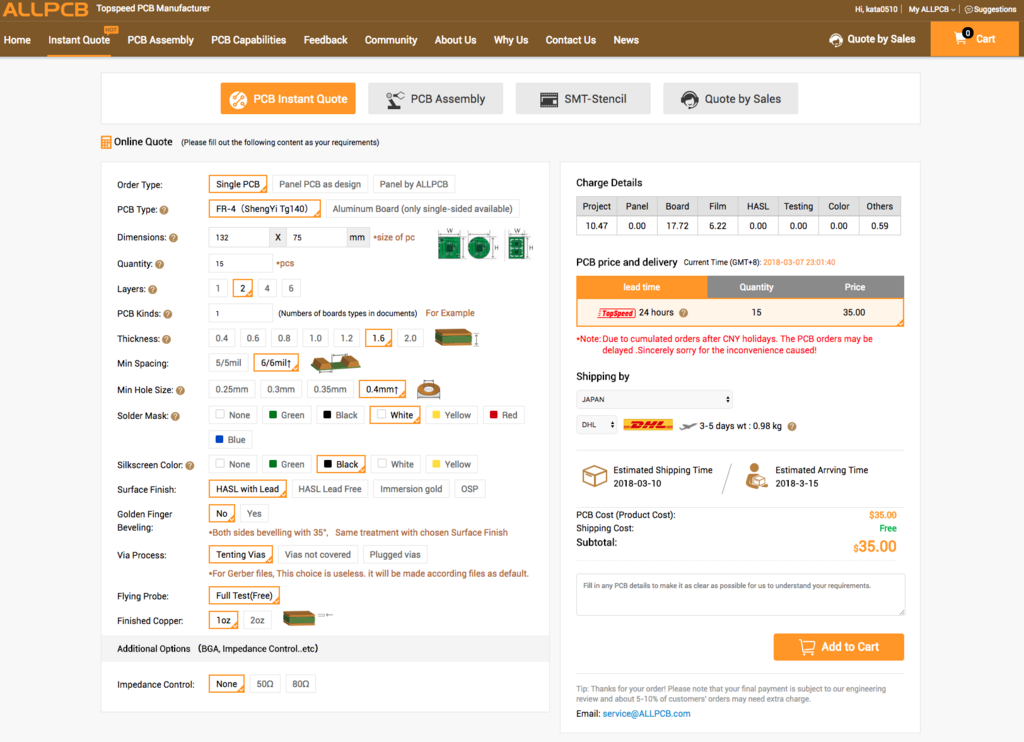The height and width of the screenshot is (742, 1024).
Task: Click the Solder Mask help icon
Action: click(x=175, y=416)
